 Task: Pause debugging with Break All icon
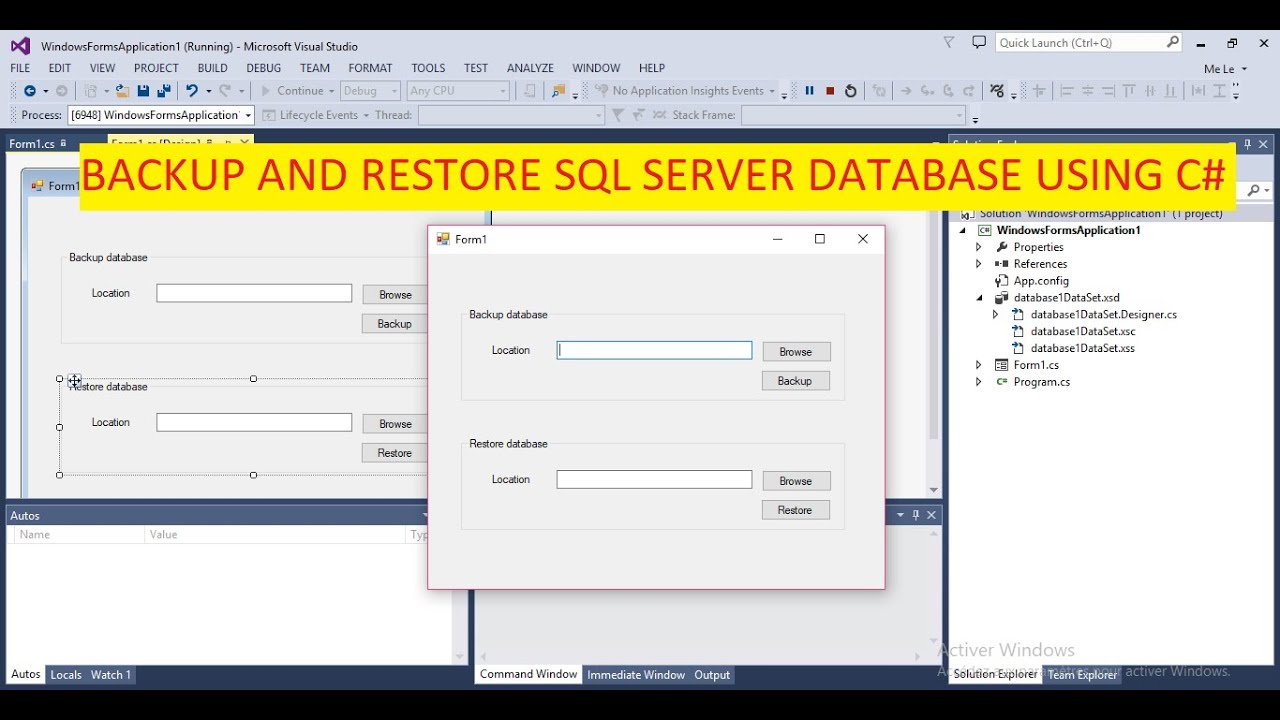810,91
